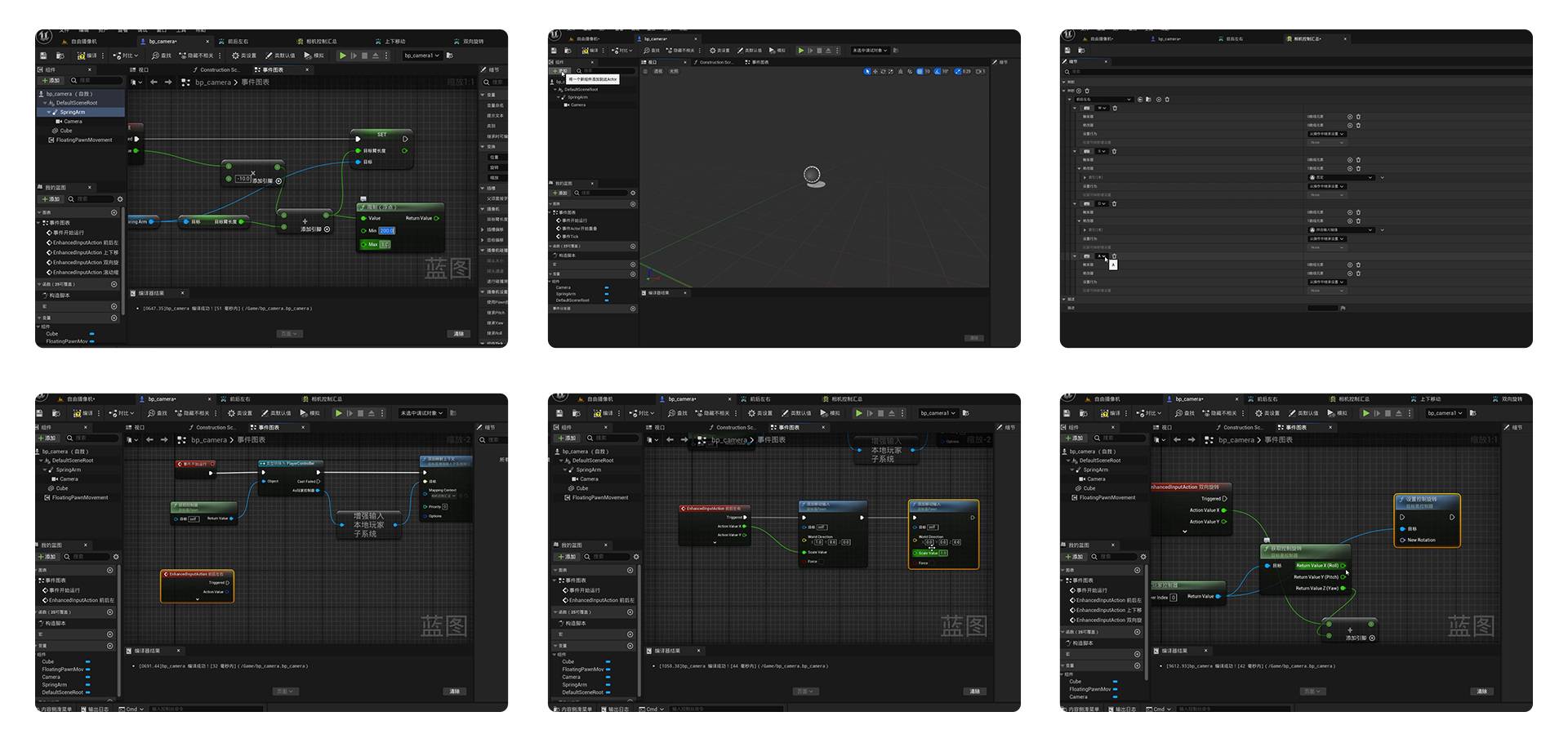Click 模拟 simulate button in SET-node screenshot

(x=314, y=56)
